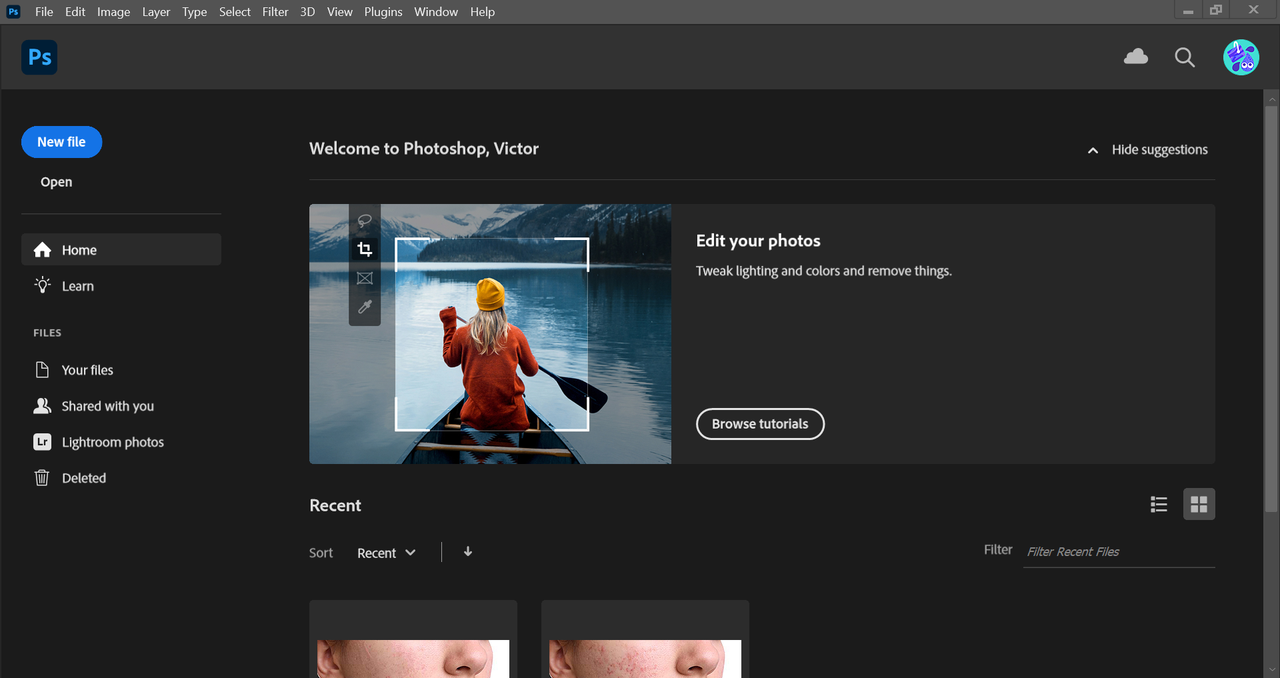Reverse sort order with the arrow icon

pyautogui.click(x=468, y=552)
